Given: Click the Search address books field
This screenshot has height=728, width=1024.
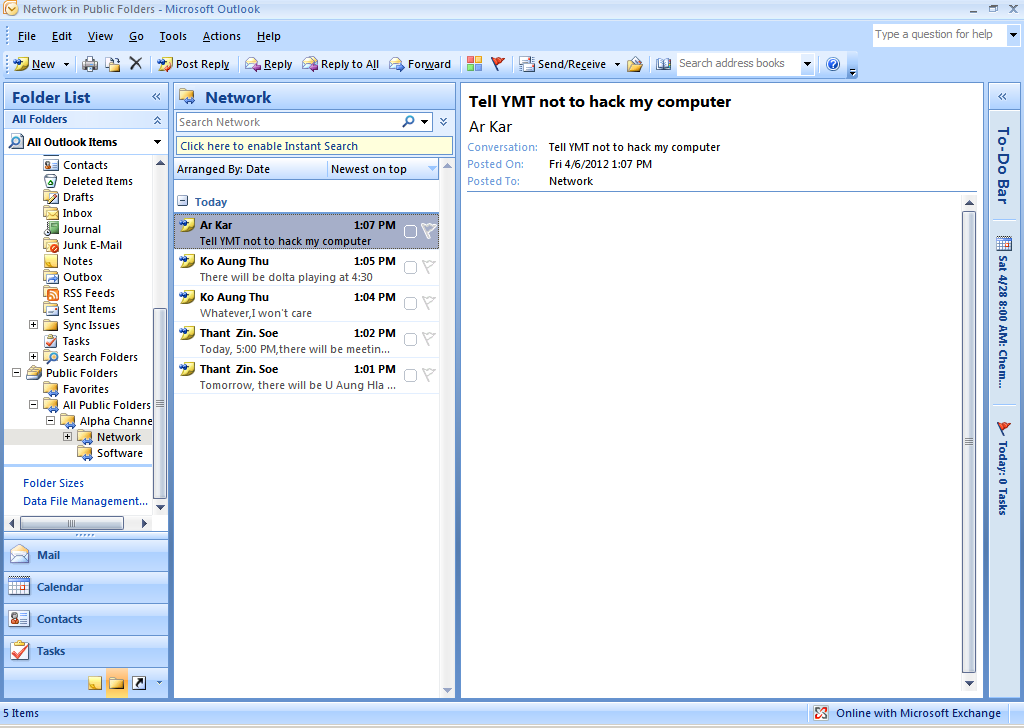Looking at the screenshot, I should pyautogui.click(x=738, y=63).
